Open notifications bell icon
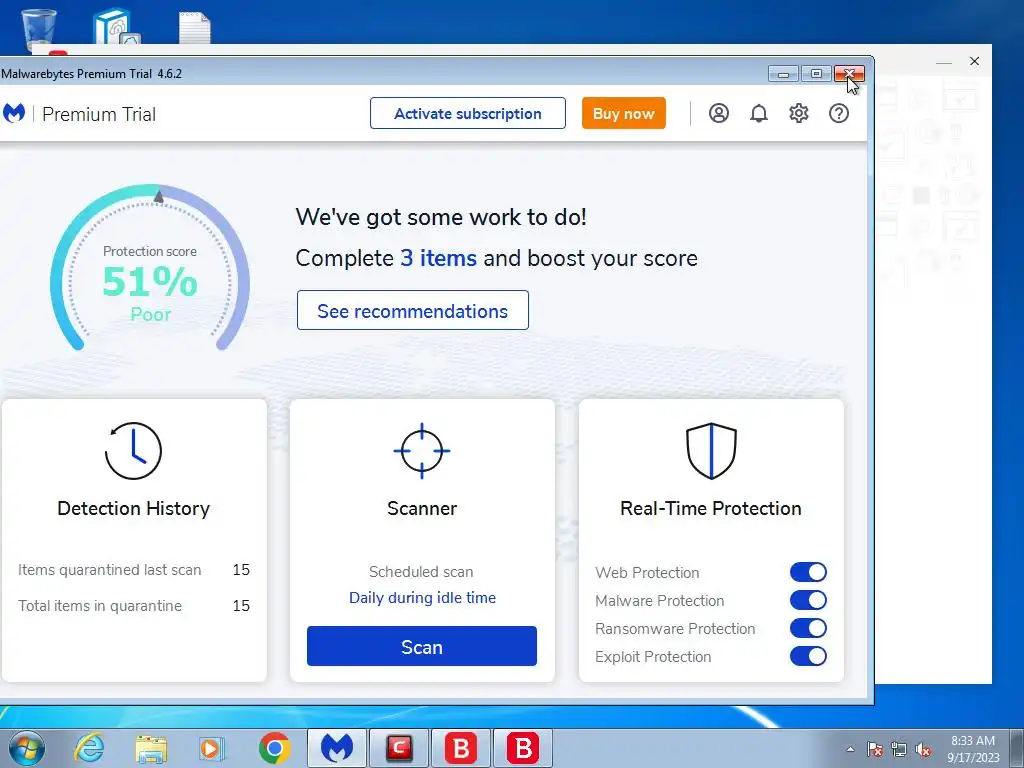The width and height of the screenshot is (1024, 768). coord(758,114)
